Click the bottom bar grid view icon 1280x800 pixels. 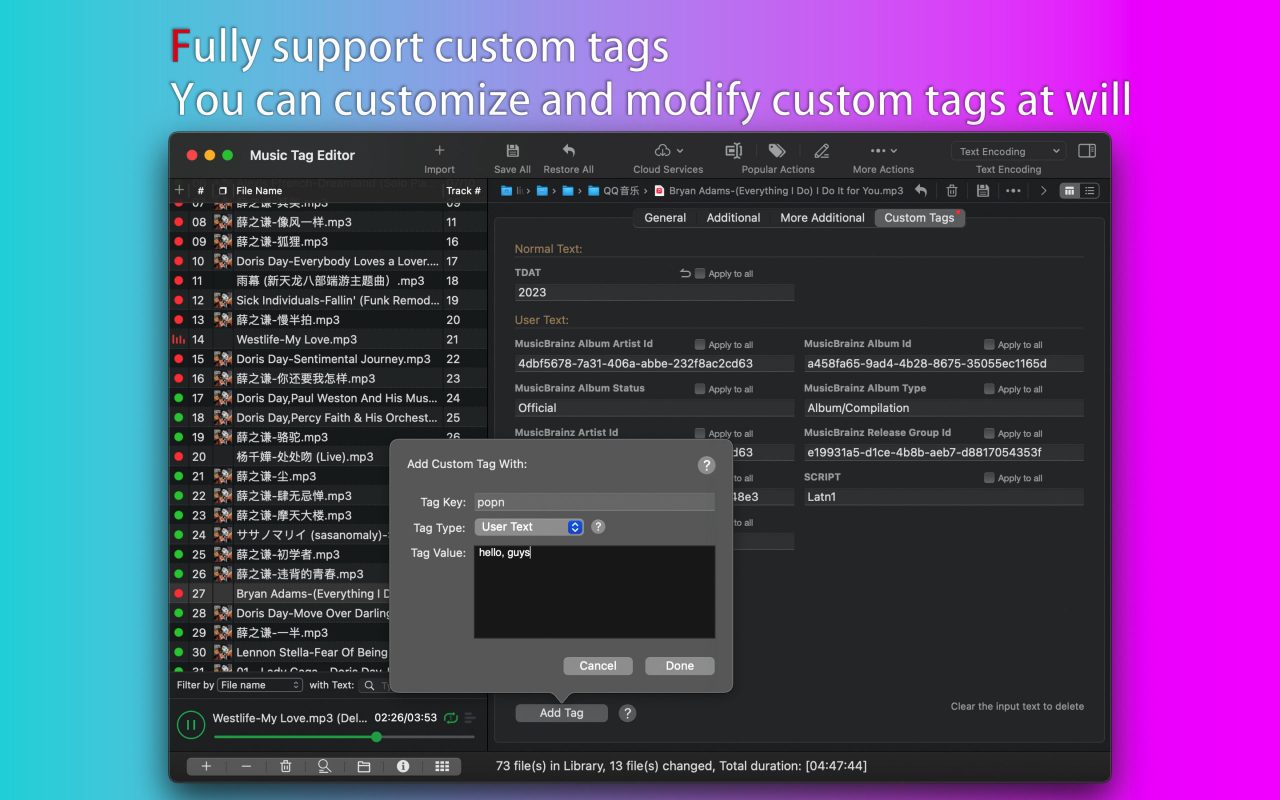(x=442, y=766)
